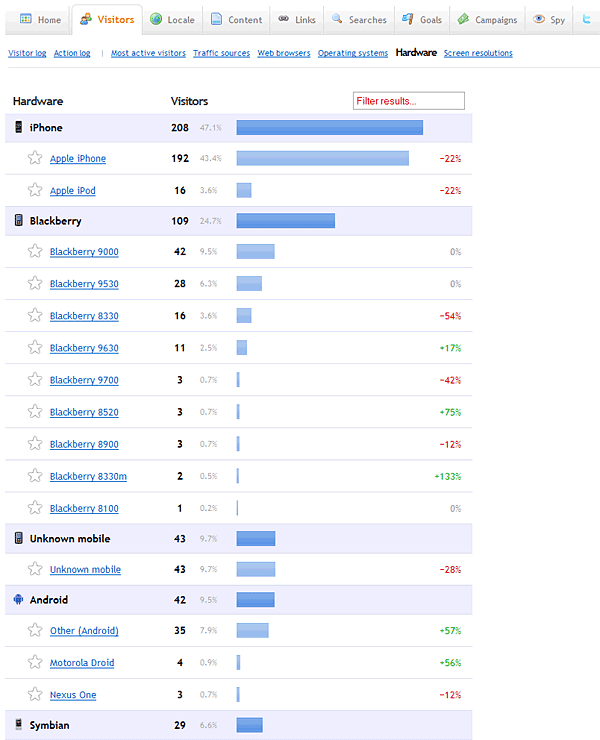Click the iPhone group visitors bar

[330, 127]
